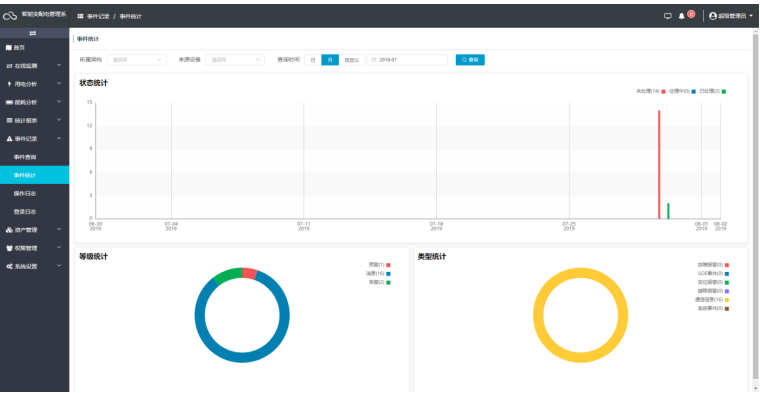Screen dimensions: 760x393
Task: Collapse 事件记录 menu chevron
Action: click(x=59, y=139)
